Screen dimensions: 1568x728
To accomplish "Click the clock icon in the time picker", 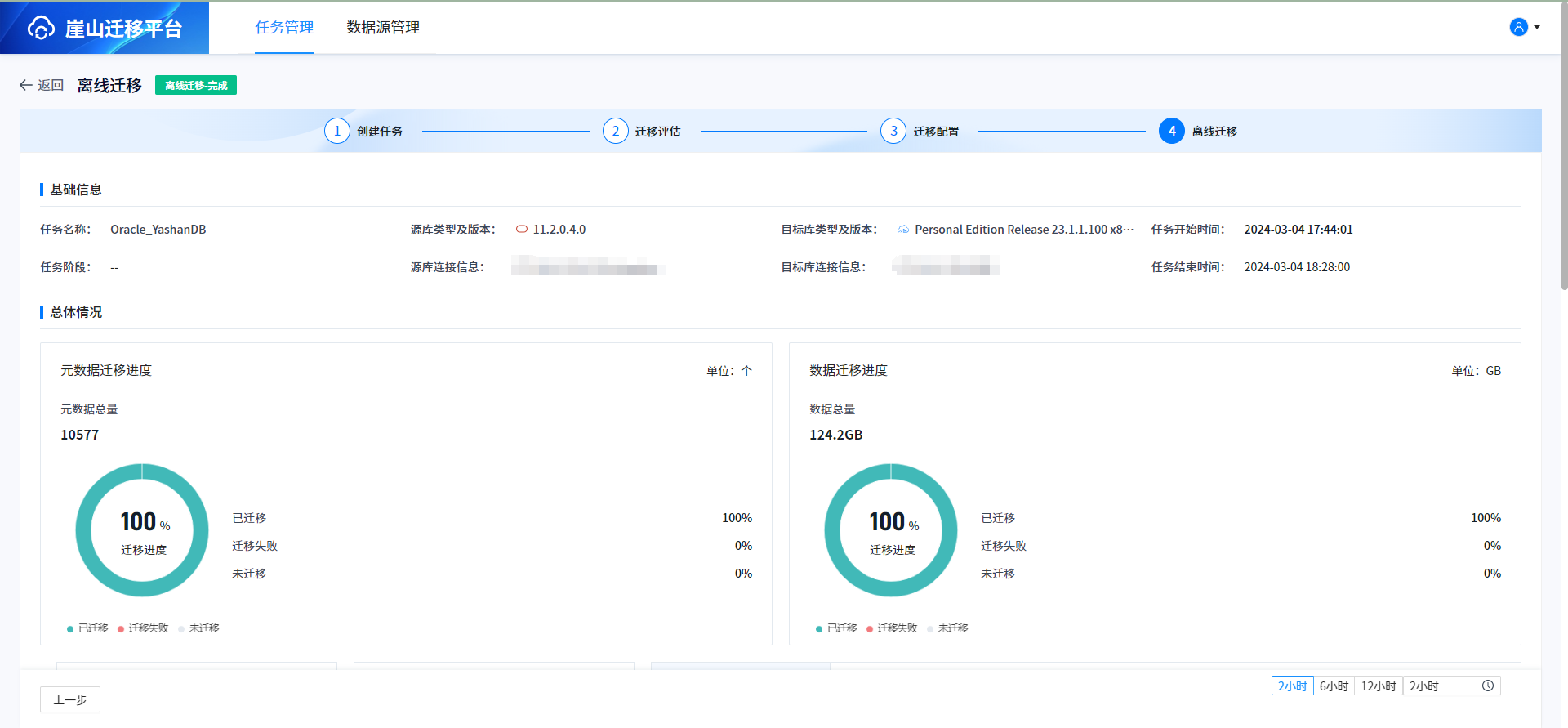I will 1488,686.
